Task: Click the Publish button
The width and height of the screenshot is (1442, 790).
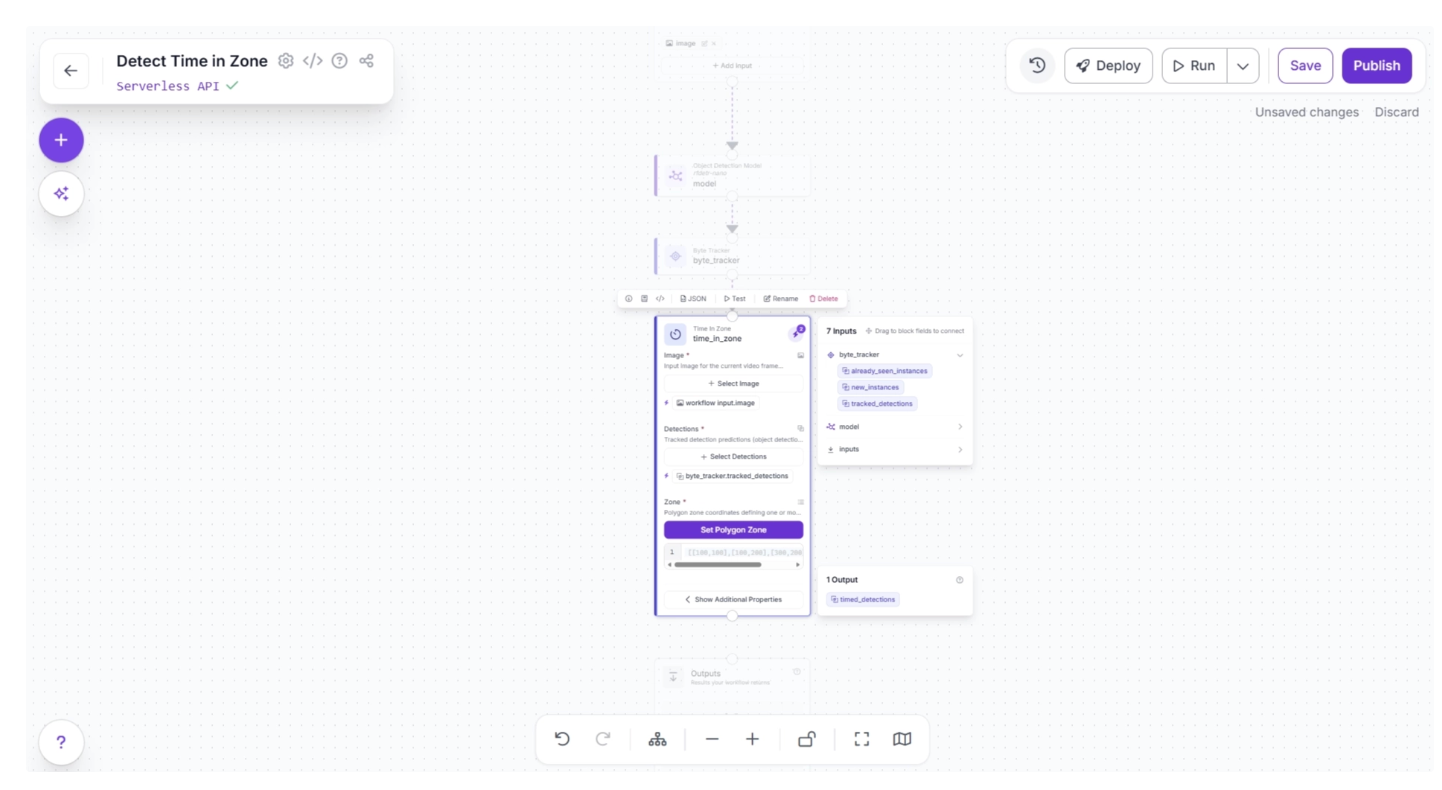Action: click(x=1376, y=66)
